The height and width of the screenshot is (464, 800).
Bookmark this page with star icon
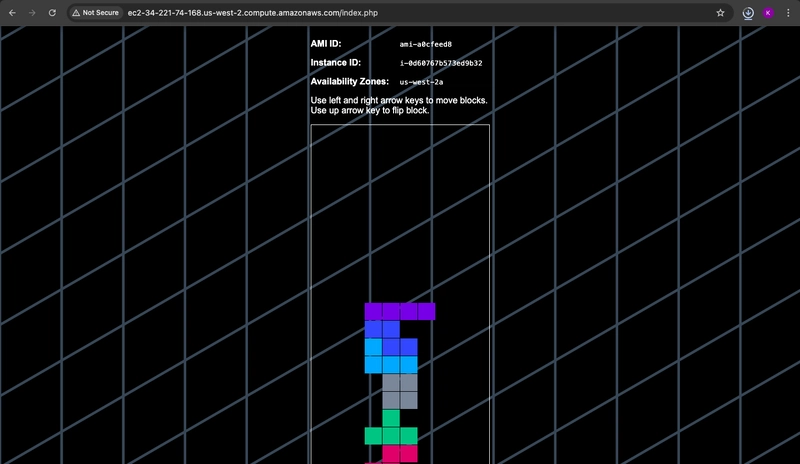720,13
